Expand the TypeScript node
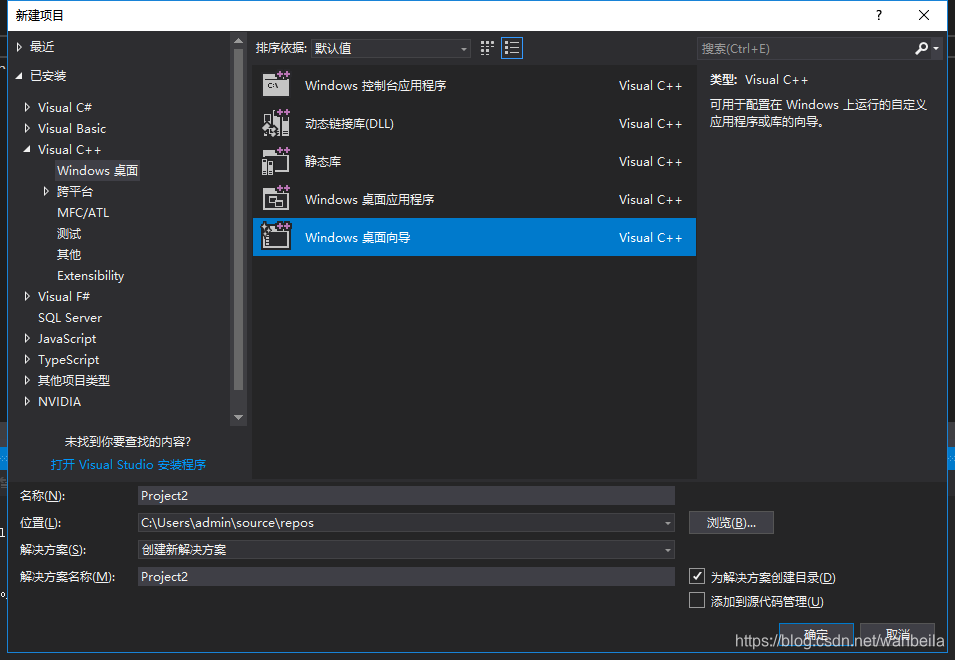This screenshot has height=660, width=955. 27,359
